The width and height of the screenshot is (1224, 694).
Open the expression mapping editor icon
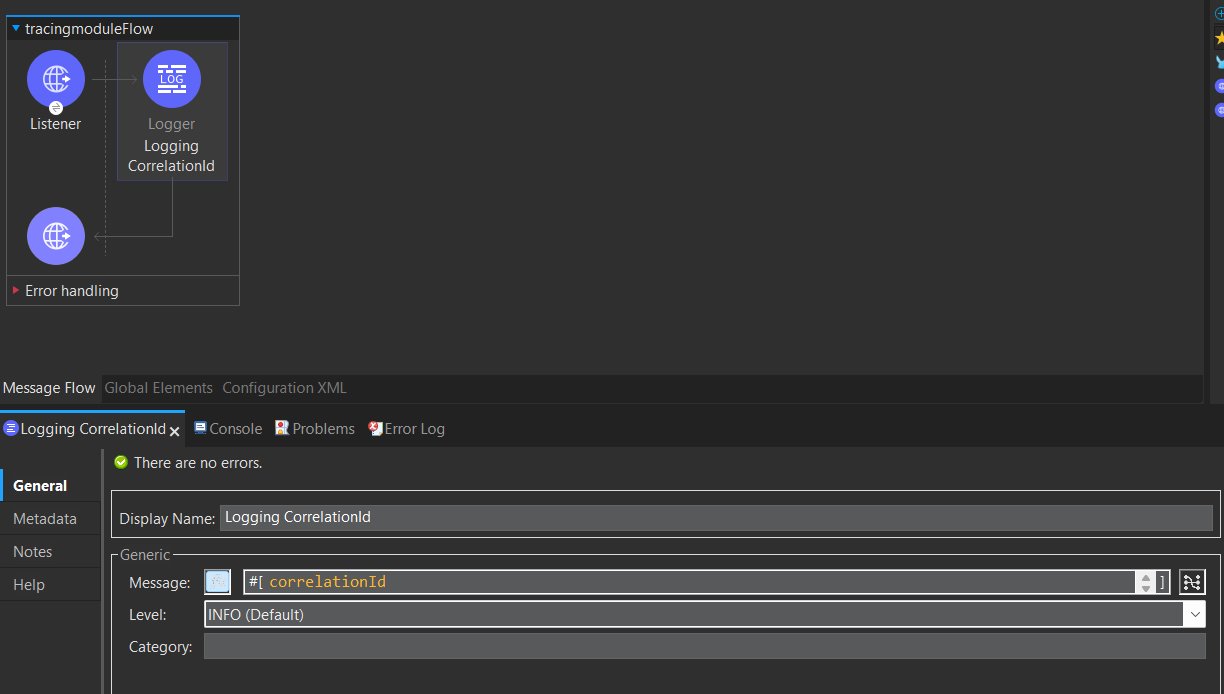pyautogui.click(x=1192, y=582)
